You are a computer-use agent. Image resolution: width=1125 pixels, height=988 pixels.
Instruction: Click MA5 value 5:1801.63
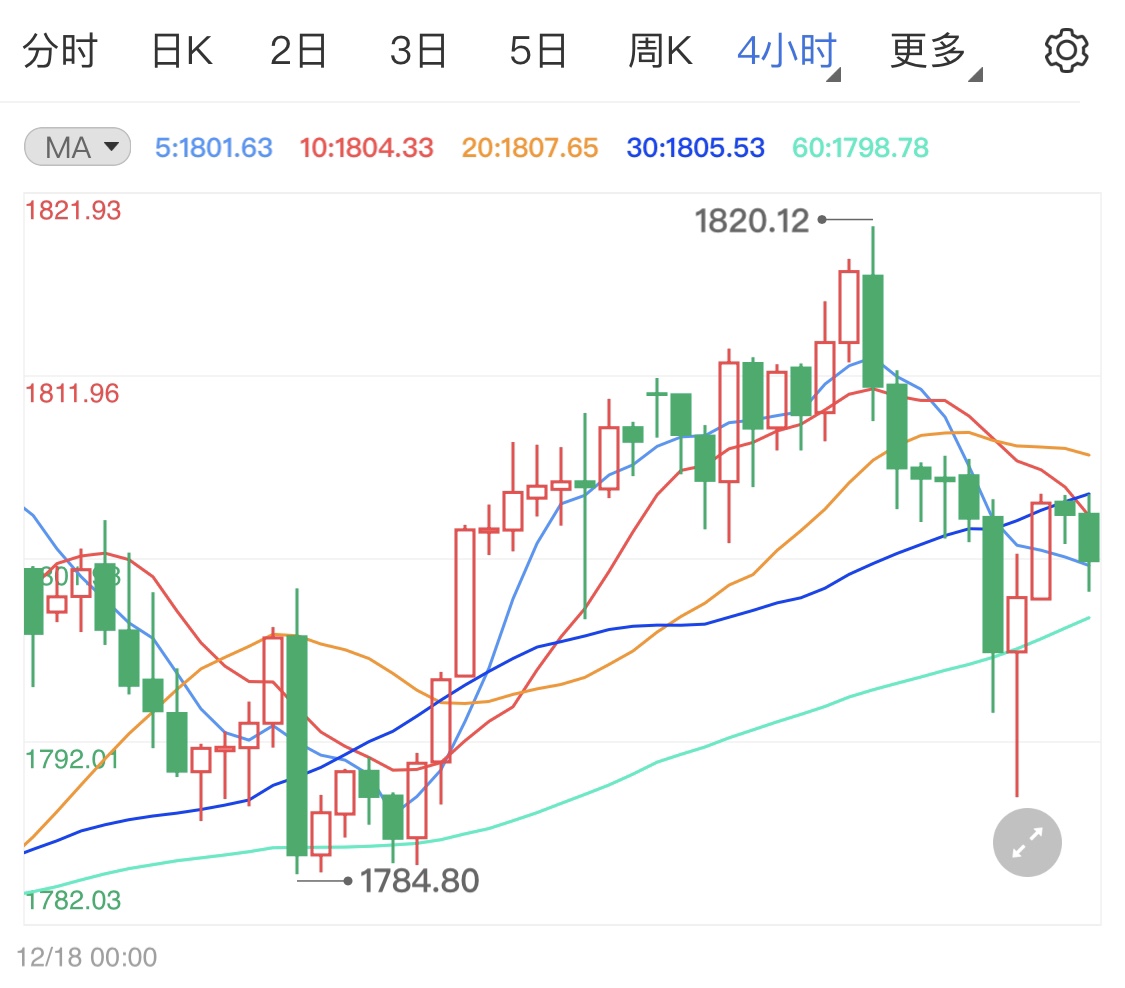[214, 148]
